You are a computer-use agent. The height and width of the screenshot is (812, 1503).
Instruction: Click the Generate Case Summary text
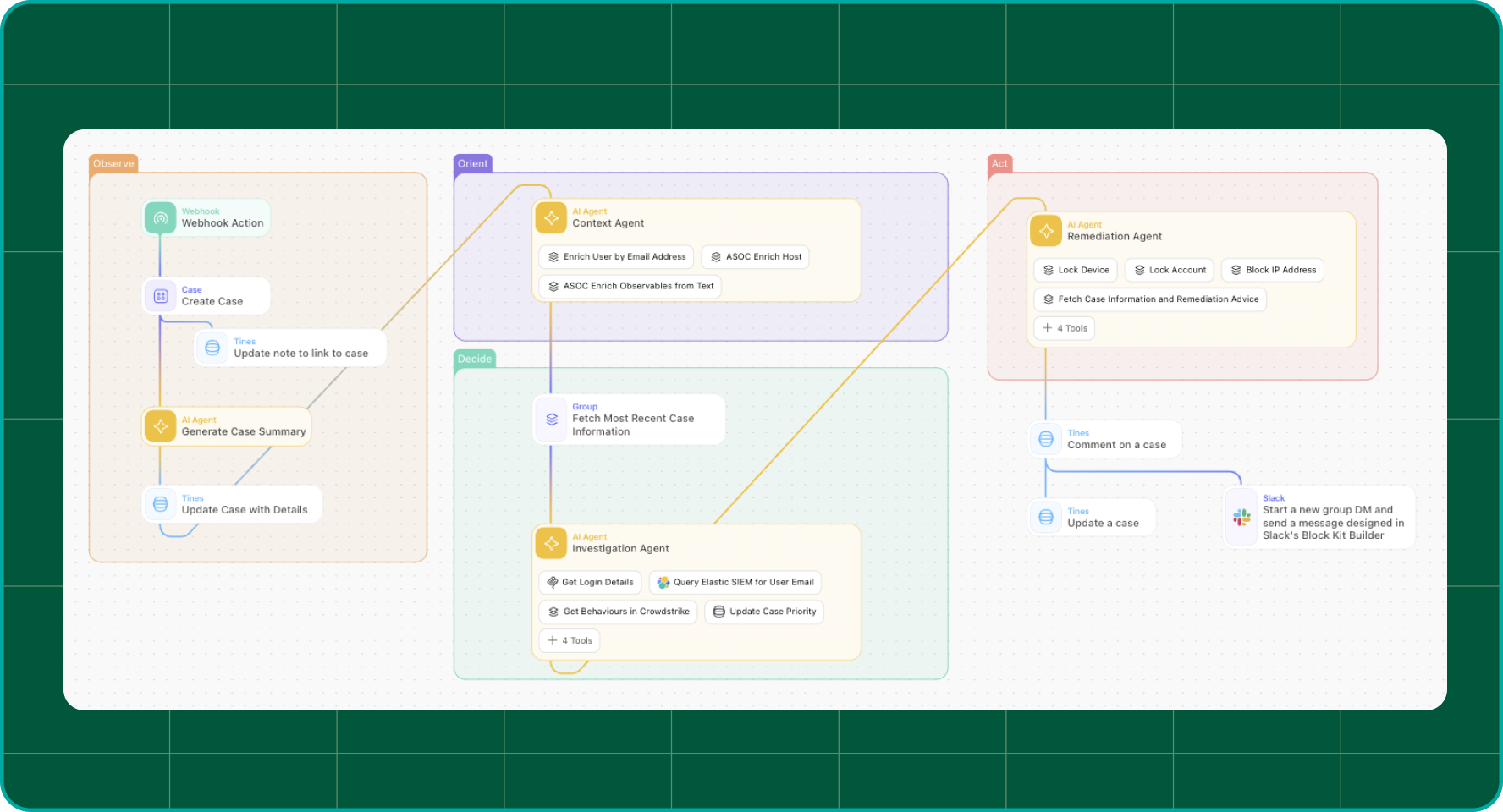point(244,431)
